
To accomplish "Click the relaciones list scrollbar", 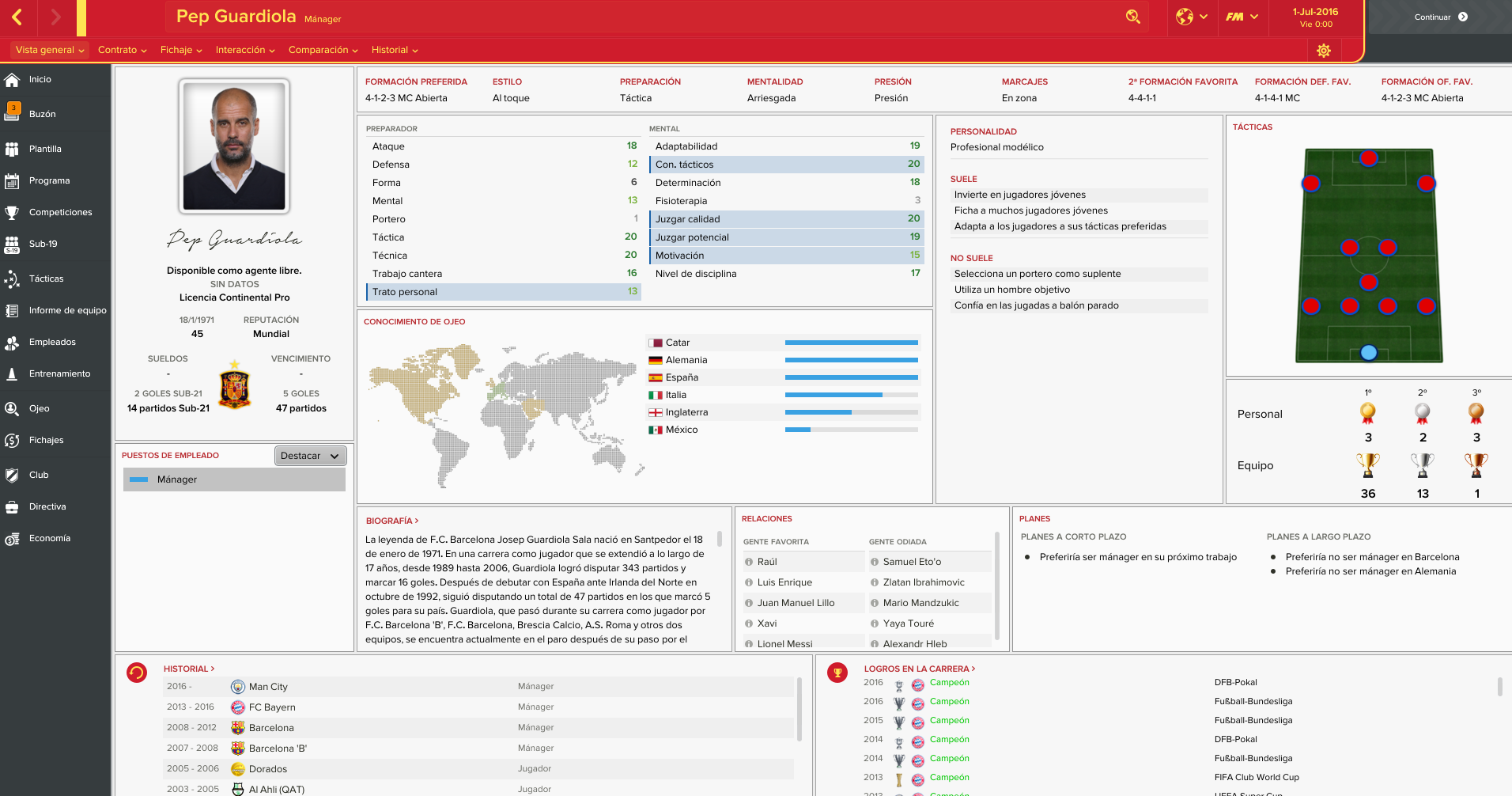I will [x=997, y=586].
